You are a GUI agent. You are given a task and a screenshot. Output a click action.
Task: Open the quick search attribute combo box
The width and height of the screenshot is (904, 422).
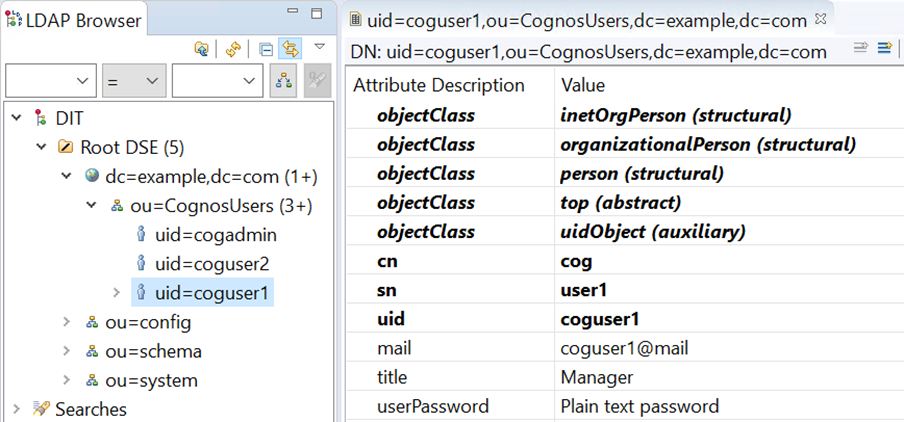(51, 81)
